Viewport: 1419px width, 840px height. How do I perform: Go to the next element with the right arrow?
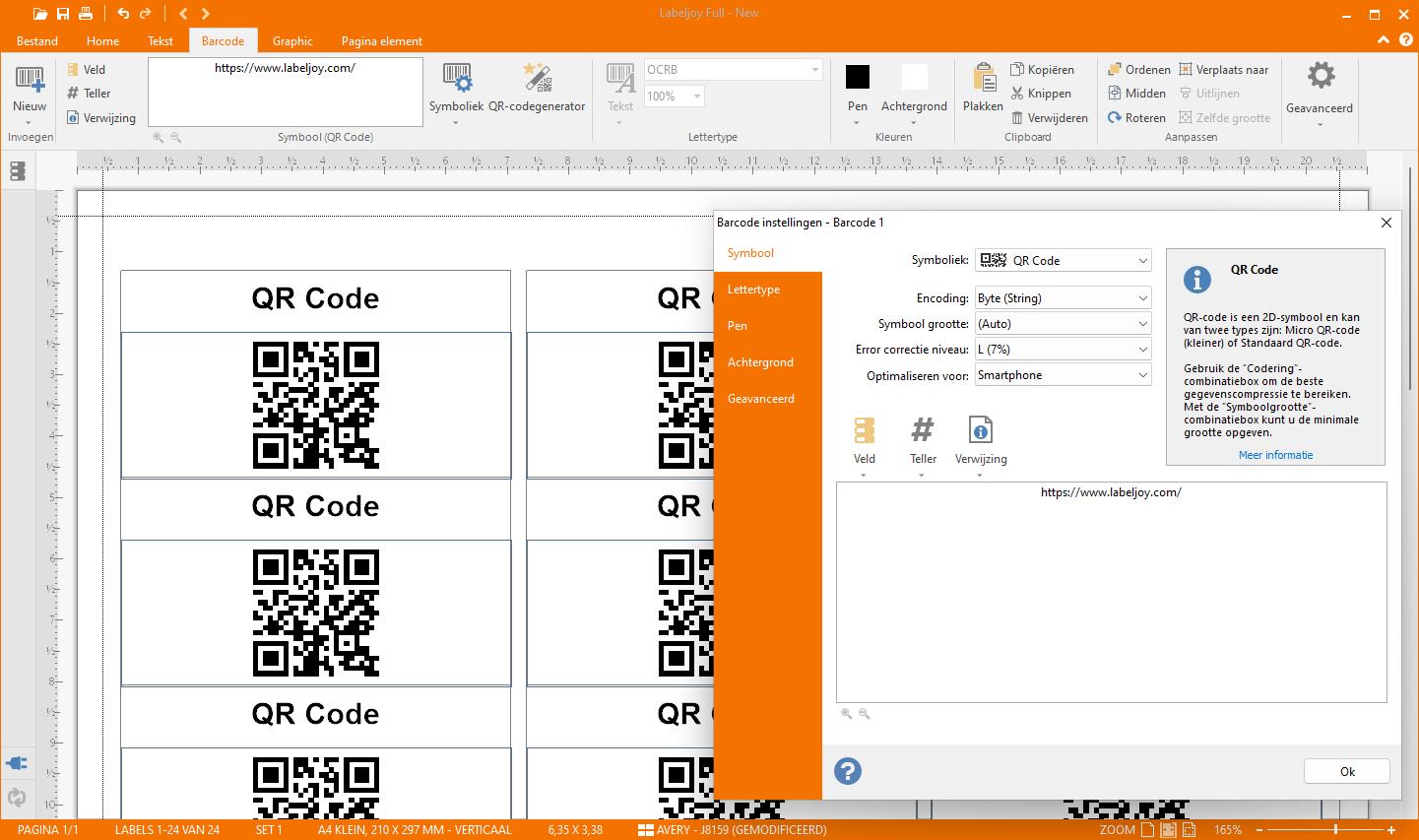point(205,13)
